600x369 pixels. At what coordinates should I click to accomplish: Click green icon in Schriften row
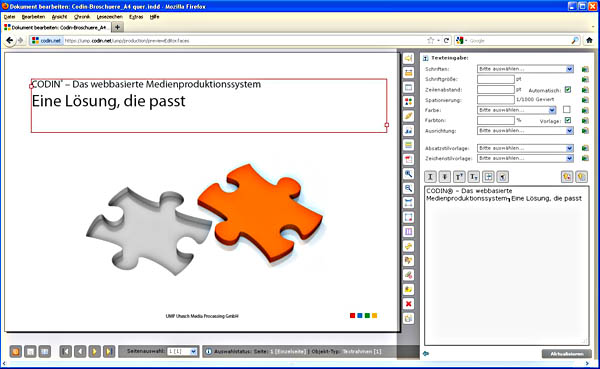[x=585, y=69]
